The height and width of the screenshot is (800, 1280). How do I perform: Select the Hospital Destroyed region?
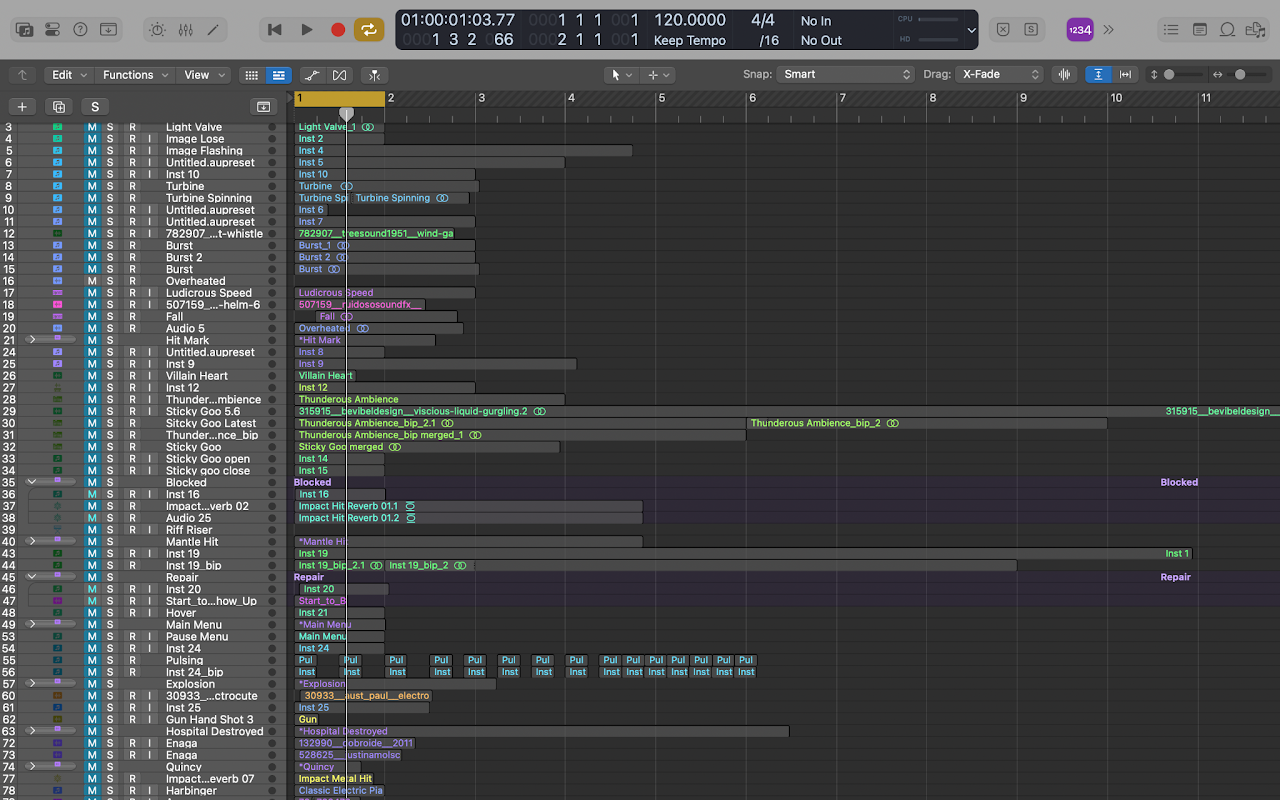pyautogui.click(x=542, y=732)
